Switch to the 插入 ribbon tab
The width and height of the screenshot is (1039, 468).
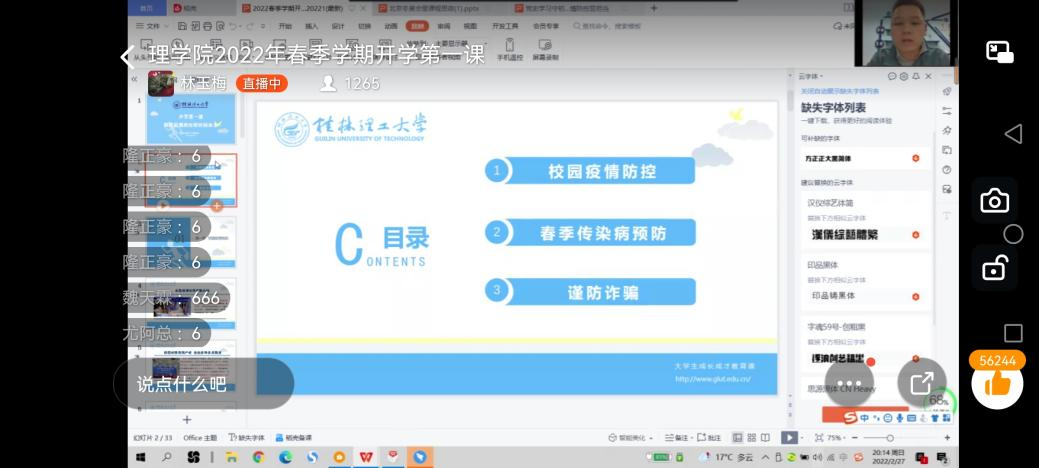click(x=311, y=26)
